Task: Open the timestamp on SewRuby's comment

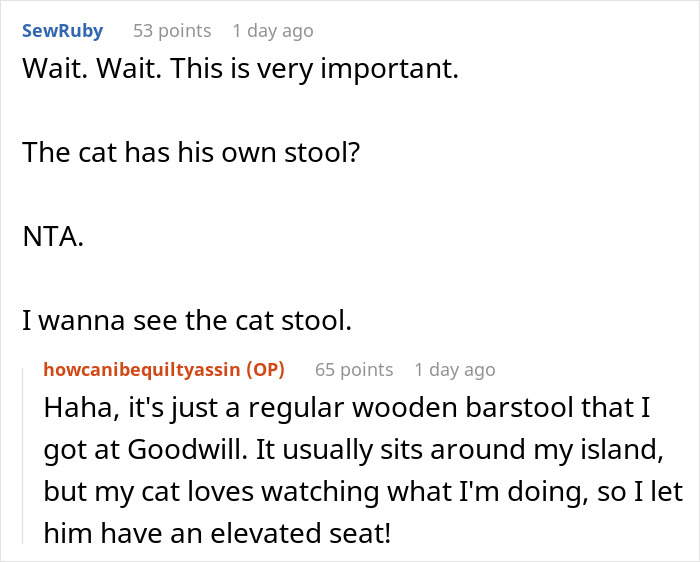Action: [272, 31]
